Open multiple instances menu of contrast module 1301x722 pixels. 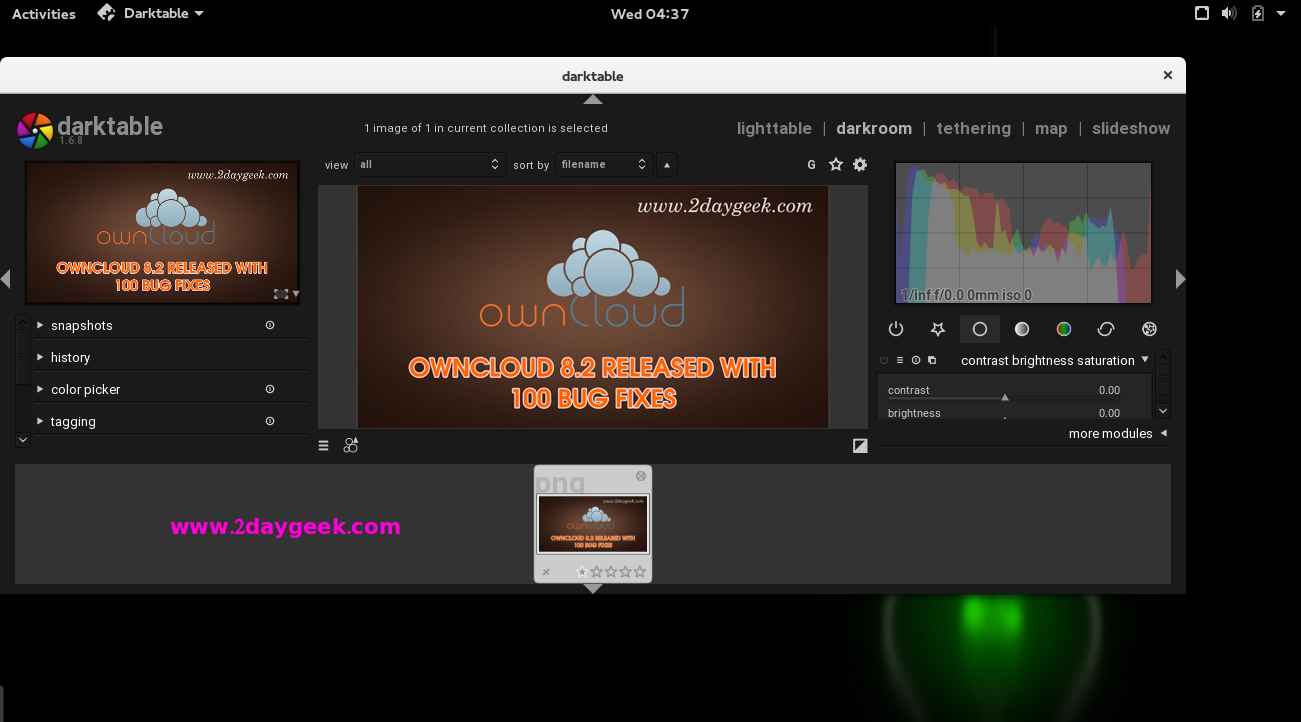932,360
